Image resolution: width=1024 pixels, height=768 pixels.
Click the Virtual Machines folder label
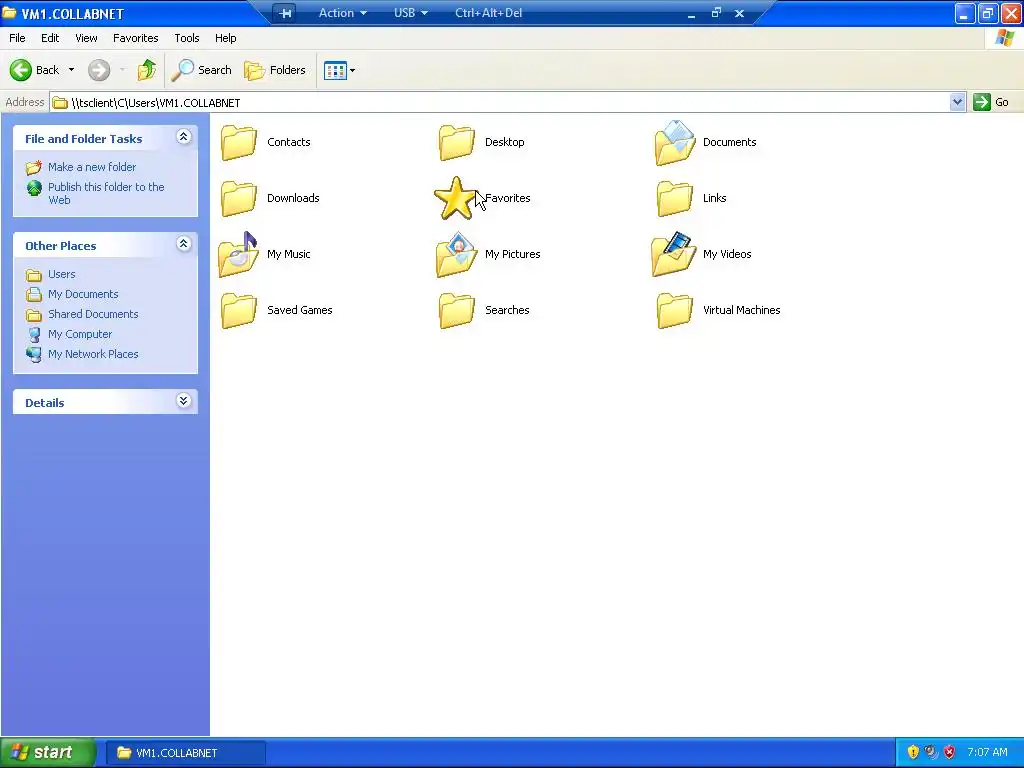click(741, 310)
